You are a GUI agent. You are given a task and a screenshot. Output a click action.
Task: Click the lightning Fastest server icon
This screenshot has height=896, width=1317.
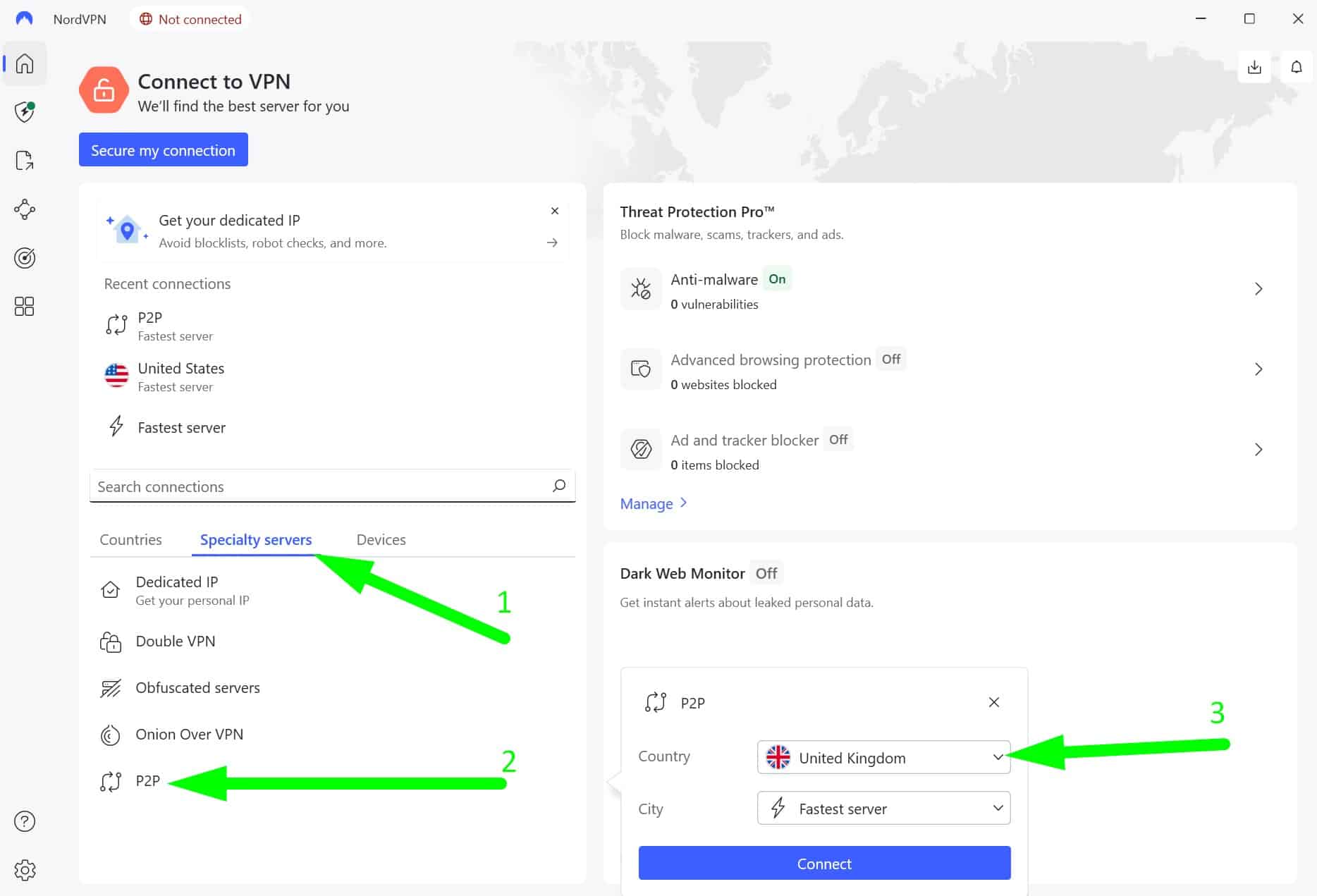point(116,426)
